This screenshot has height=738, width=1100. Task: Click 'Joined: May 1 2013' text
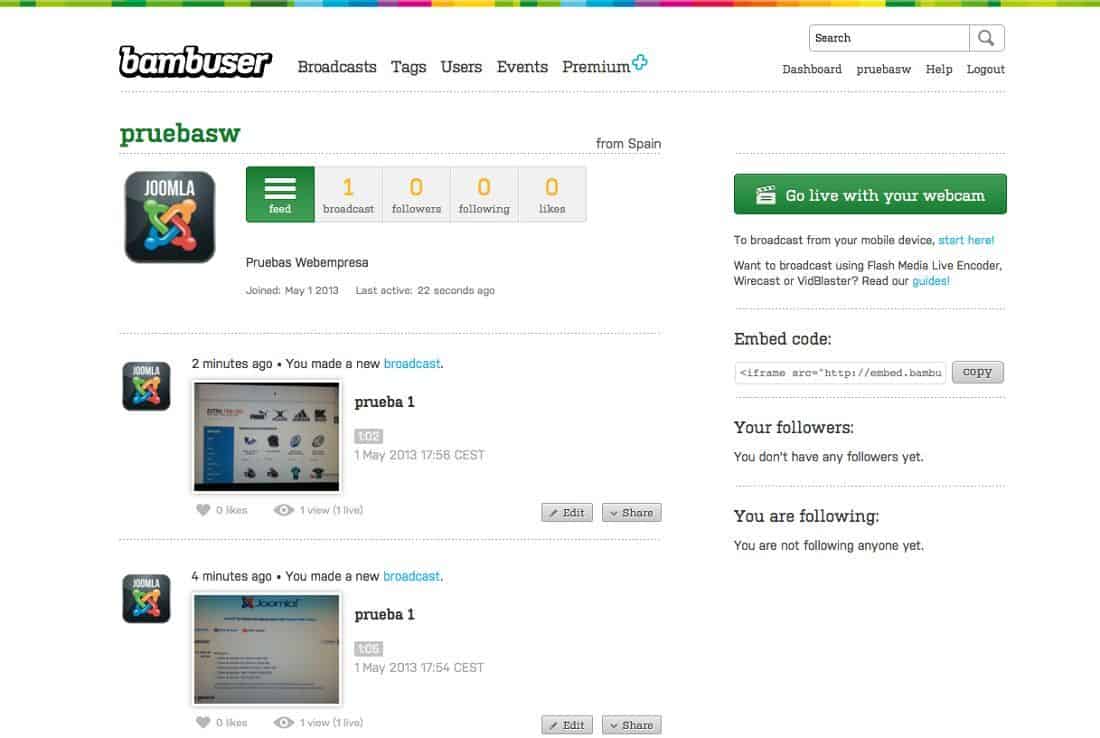coord(292,290)
